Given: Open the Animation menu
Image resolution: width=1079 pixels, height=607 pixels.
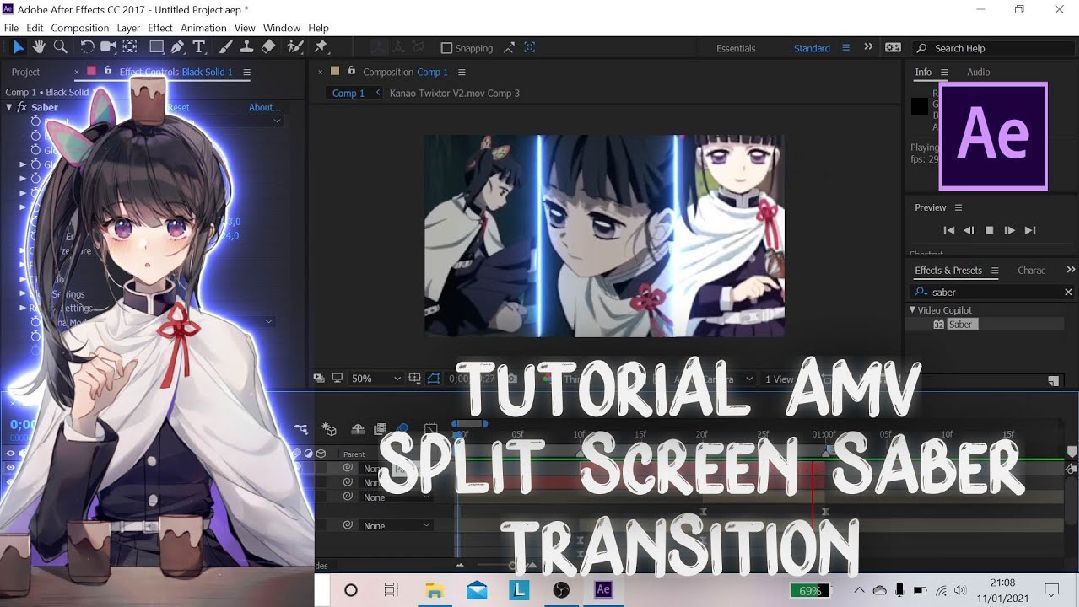Looking at the screenshot, I should 204,28.
